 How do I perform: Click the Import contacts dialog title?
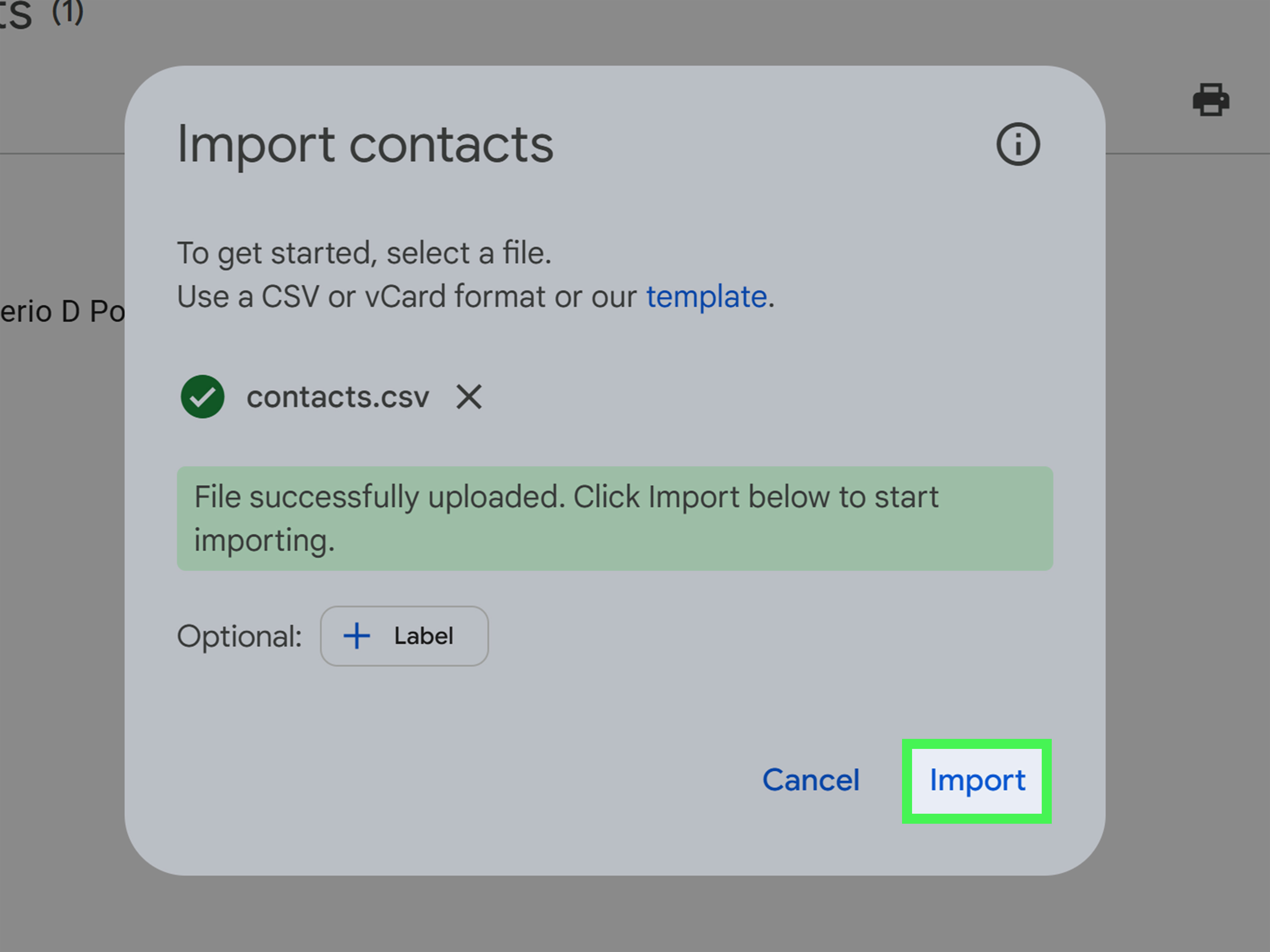coord(366,144)
